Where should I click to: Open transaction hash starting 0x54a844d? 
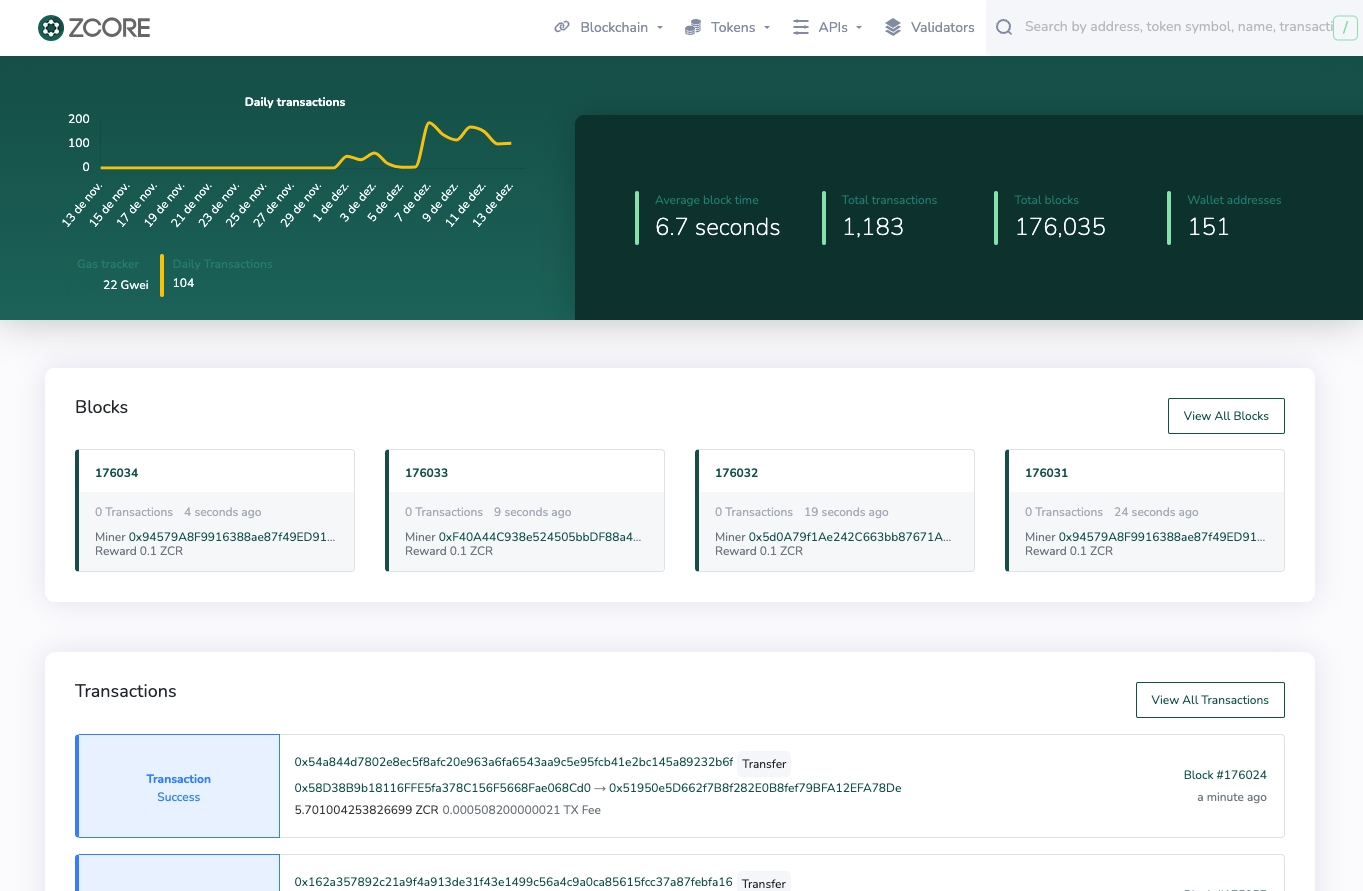513,762
